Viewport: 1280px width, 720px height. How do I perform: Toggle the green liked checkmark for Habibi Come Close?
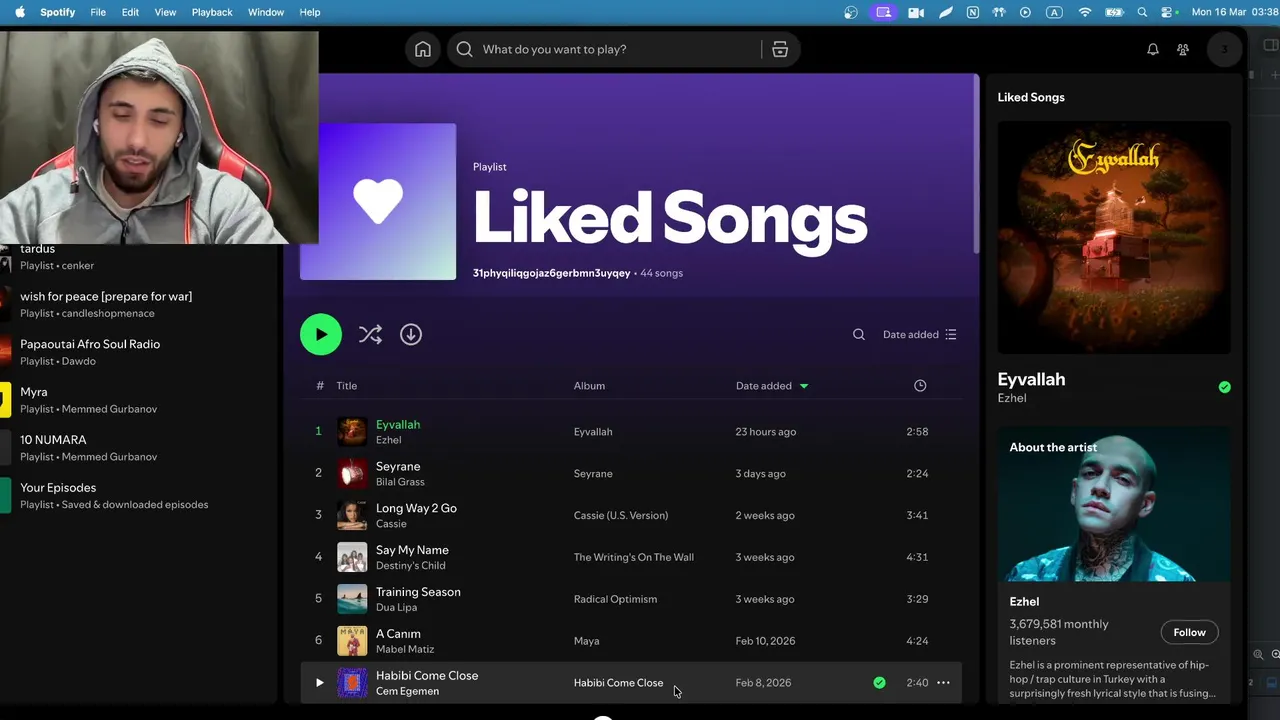click(x=879, y=683)
